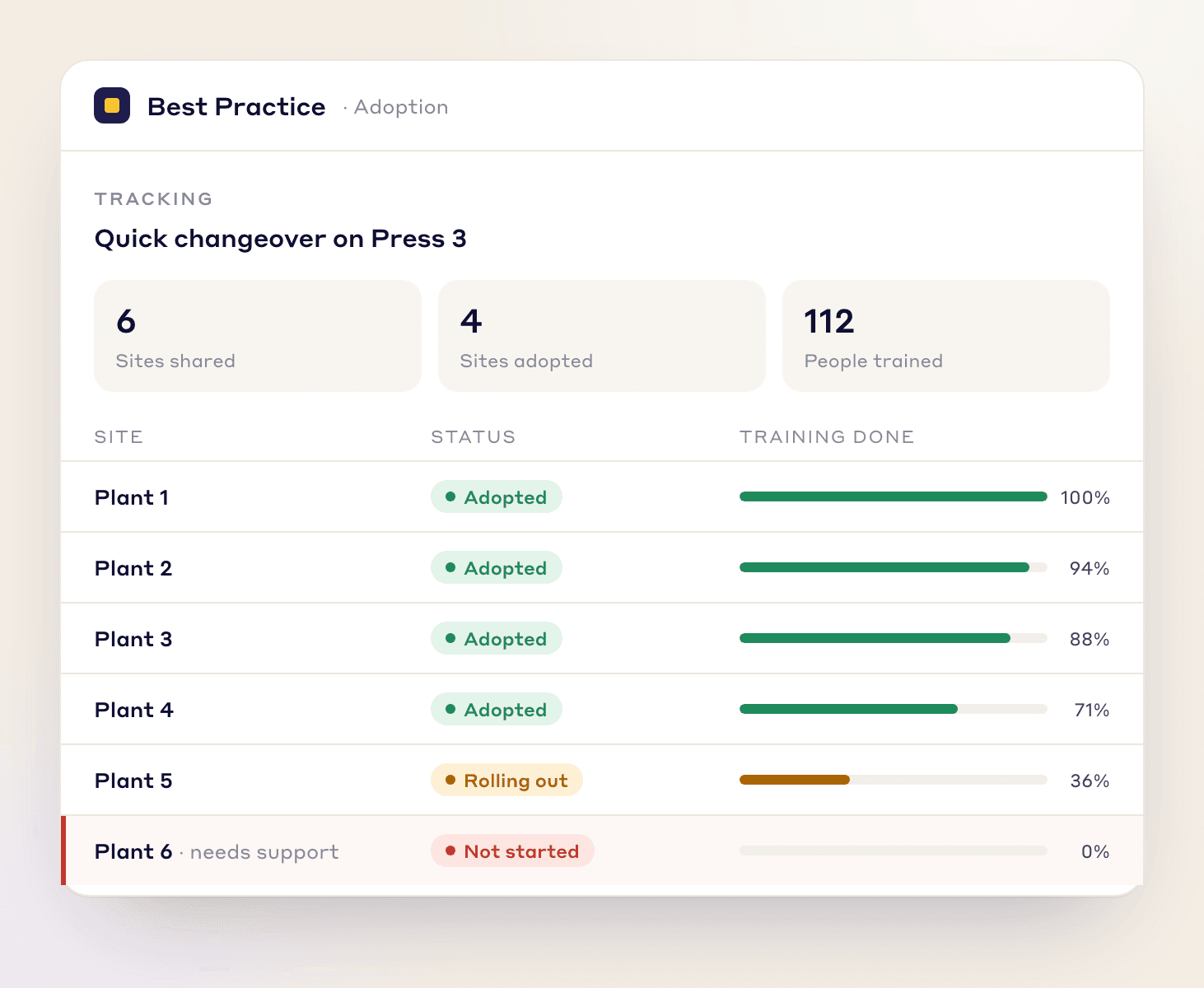Click the 36% training value
The width and height of the screenshot is (1204, 988).
click(x=1090, y=781)
